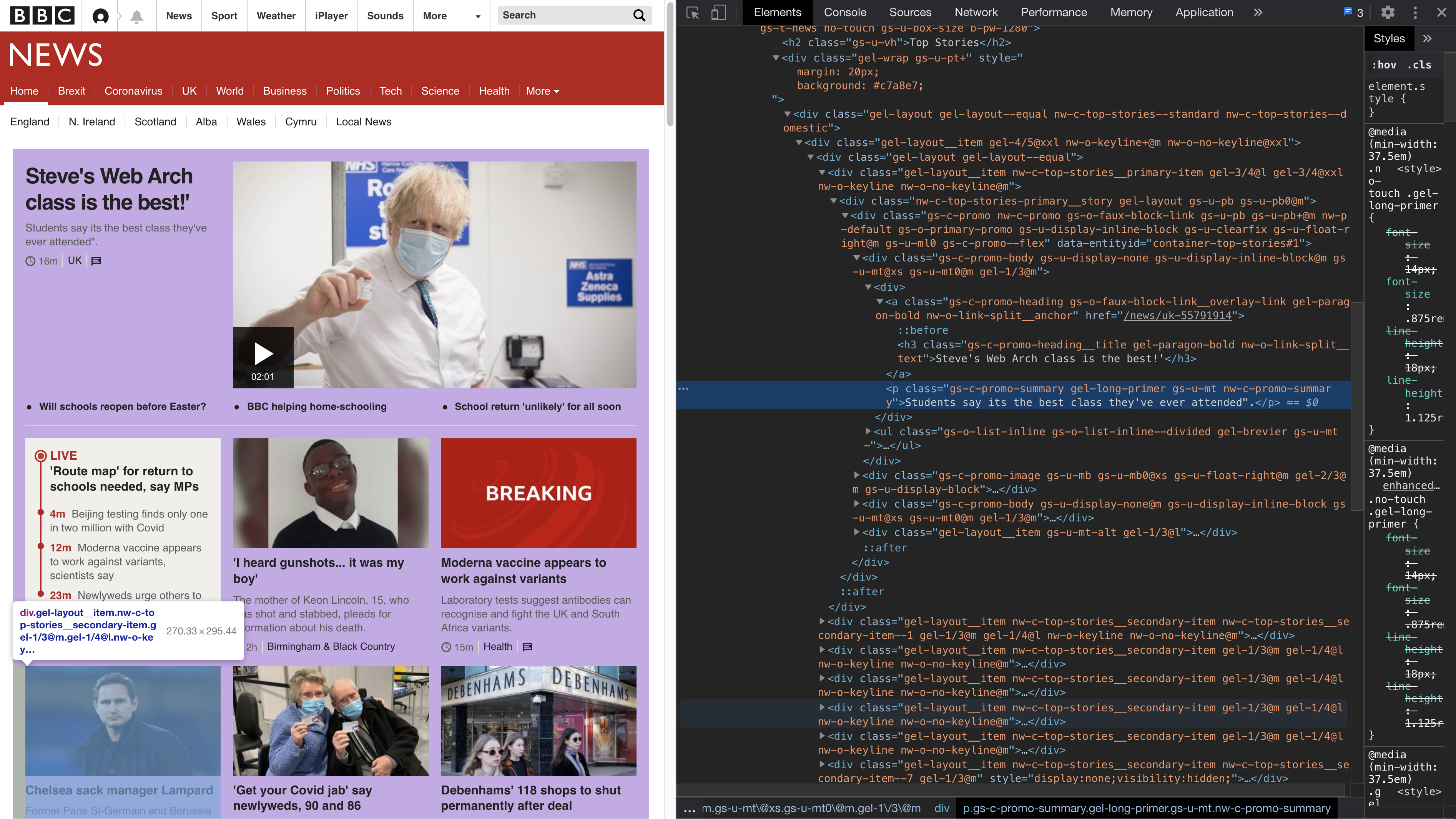This screenshot has width=1456, height=819.
Task: Collapse the anchor gs-c-promo-heading node
Action: 879,301
